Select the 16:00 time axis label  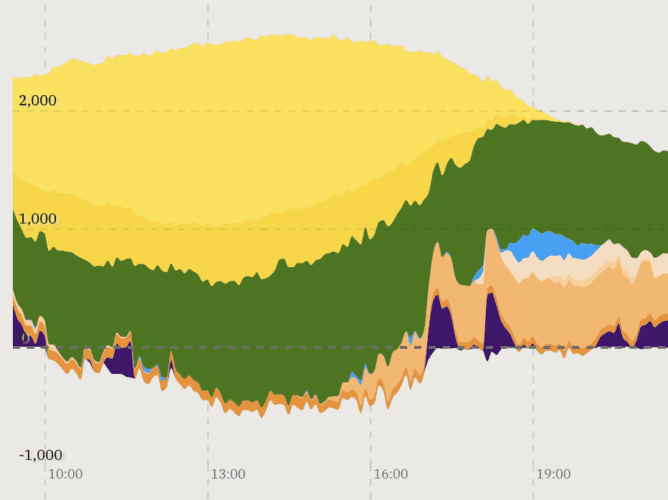coord(390,474)
